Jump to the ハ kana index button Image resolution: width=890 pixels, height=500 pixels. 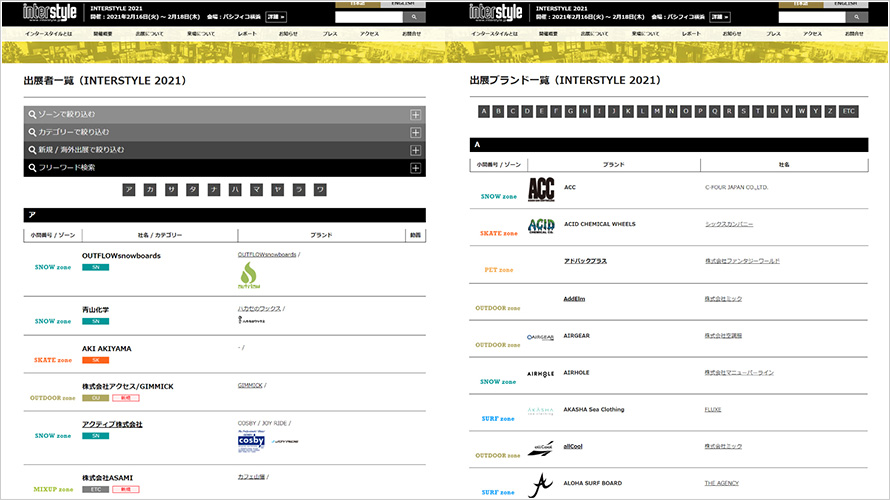pos(235,190)
